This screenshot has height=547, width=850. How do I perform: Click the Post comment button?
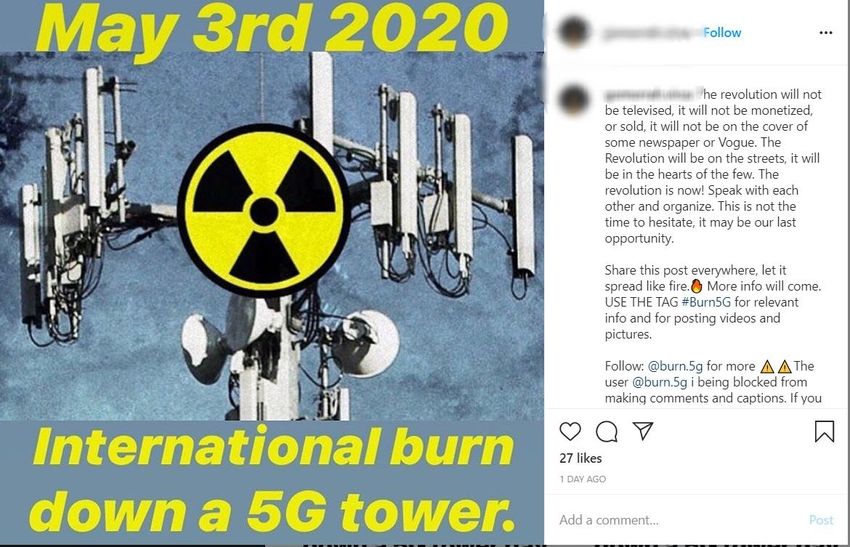[821, 520]
